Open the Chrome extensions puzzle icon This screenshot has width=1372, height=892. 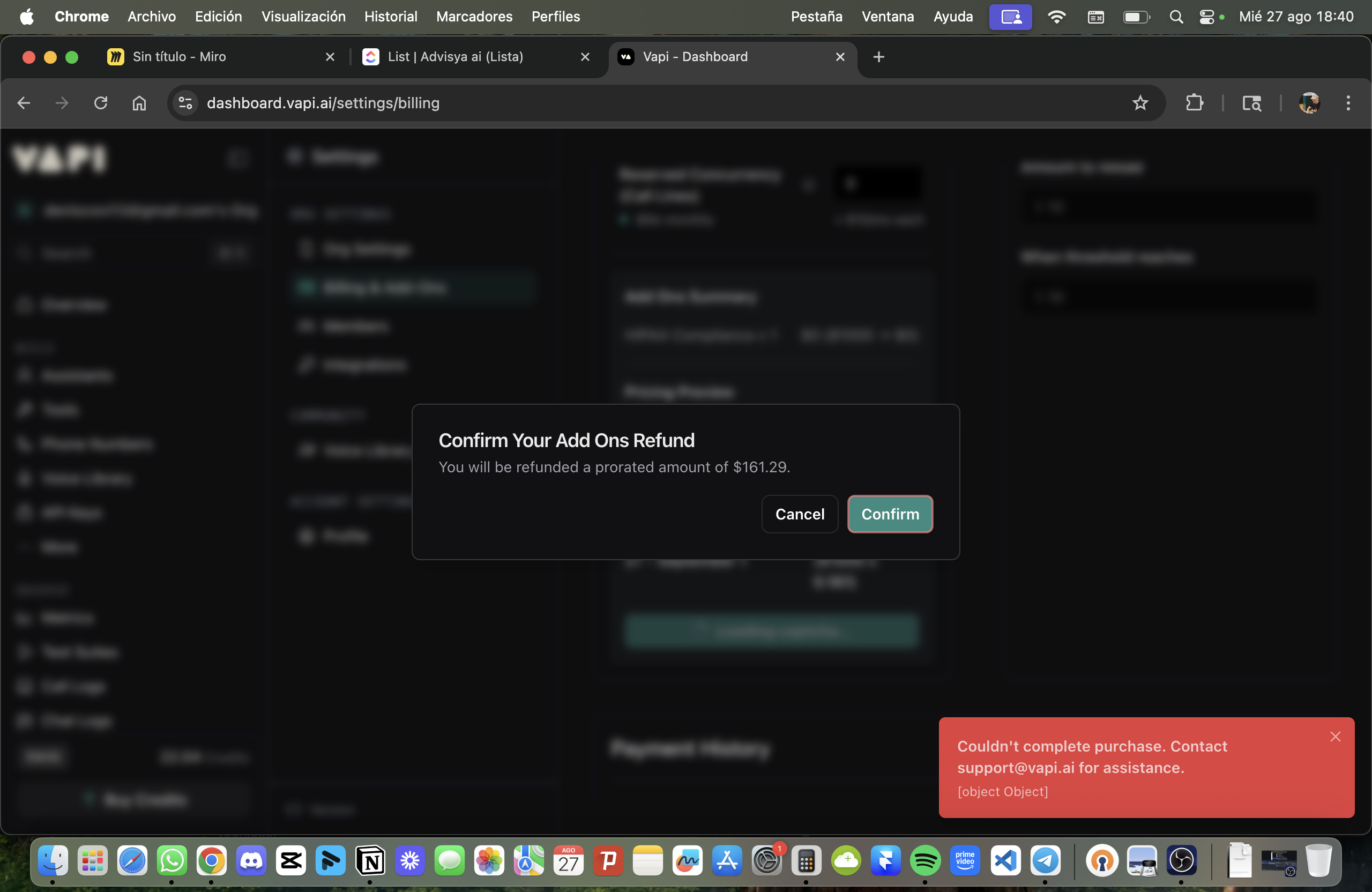coord(1194,103)
